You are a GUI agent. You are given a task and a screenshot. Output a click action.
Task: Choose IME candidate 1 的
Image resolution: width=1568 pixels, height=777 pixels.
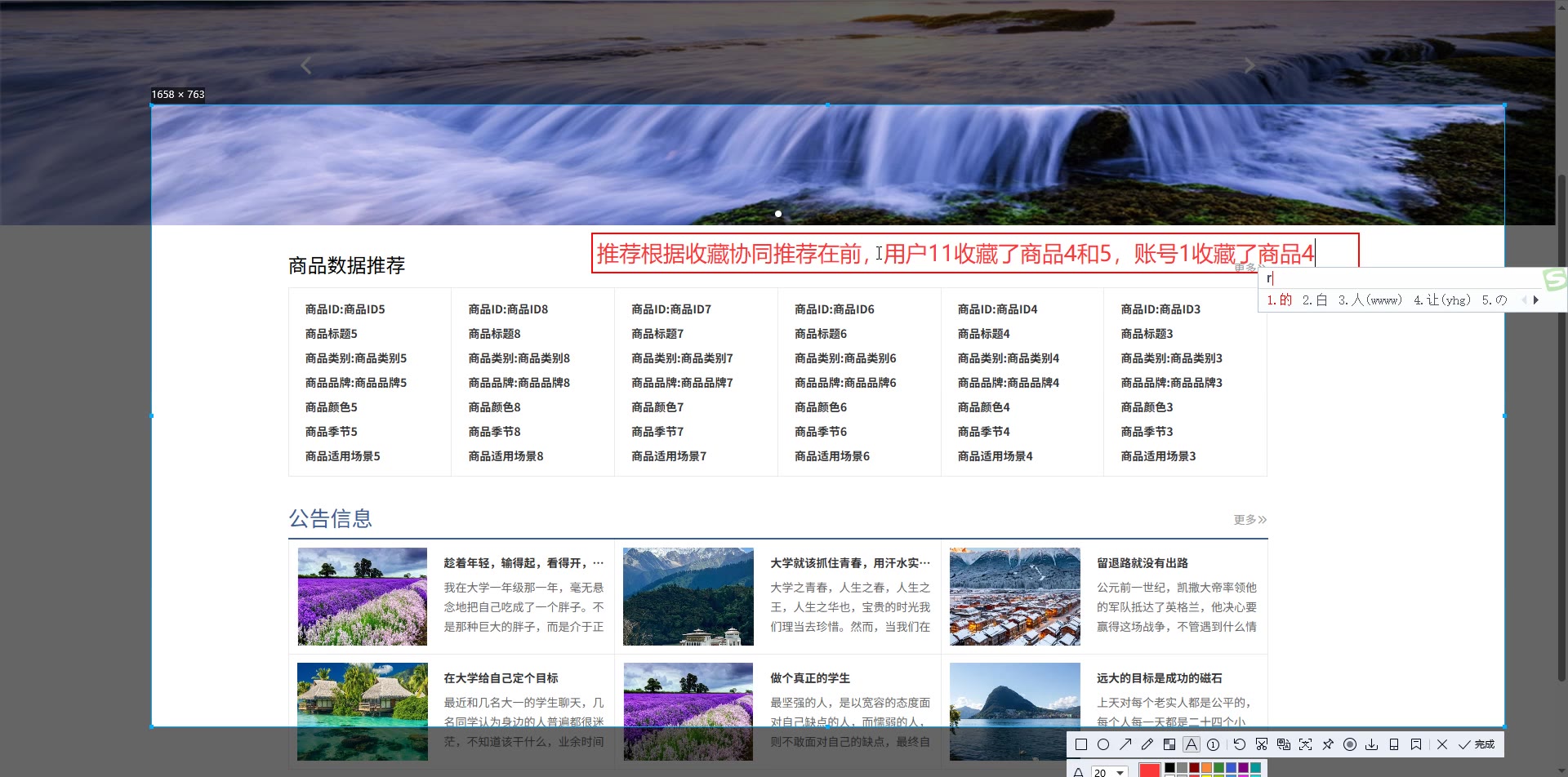point(1280,300)
